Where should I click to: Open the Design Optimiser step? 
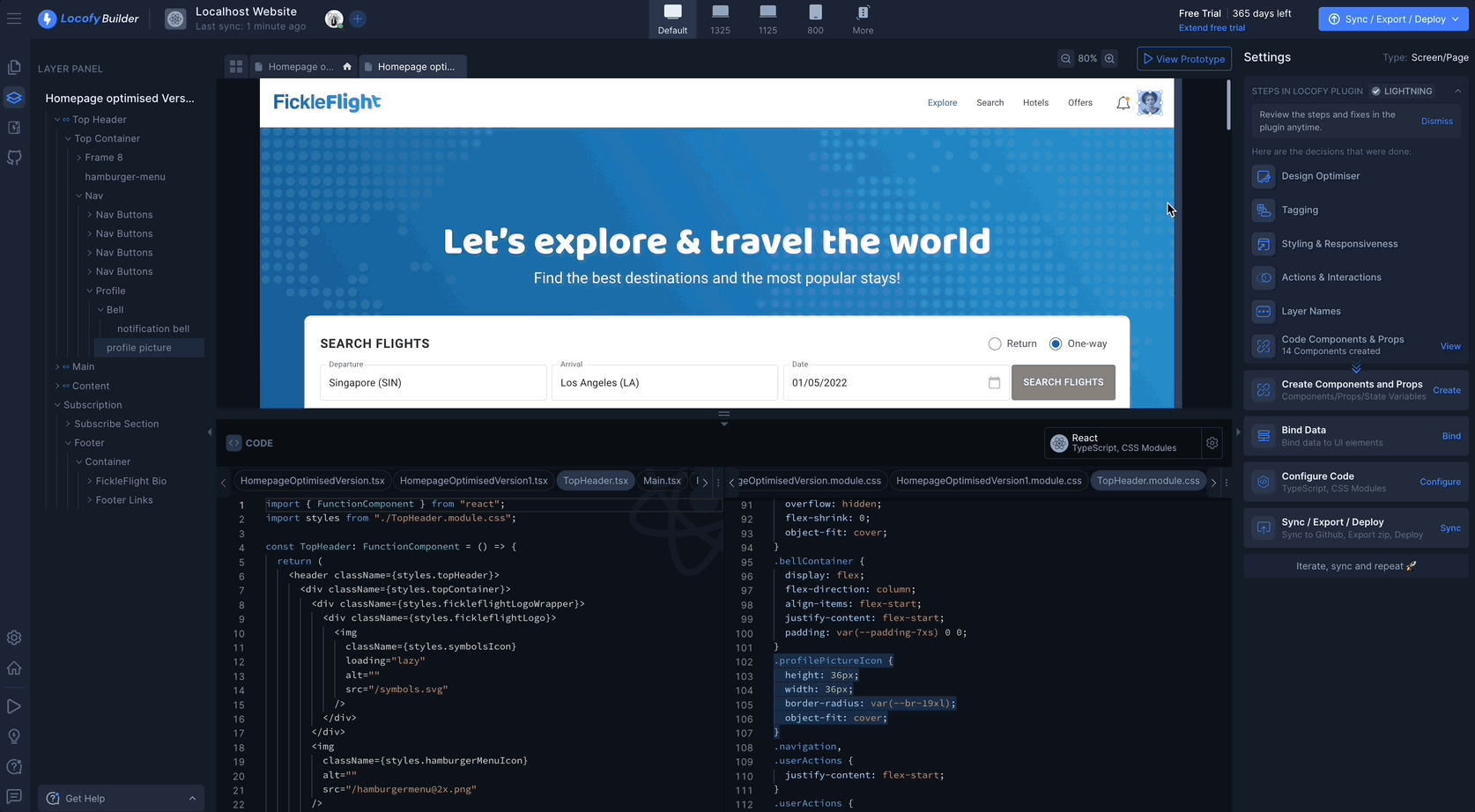[x=1355, y=176]
